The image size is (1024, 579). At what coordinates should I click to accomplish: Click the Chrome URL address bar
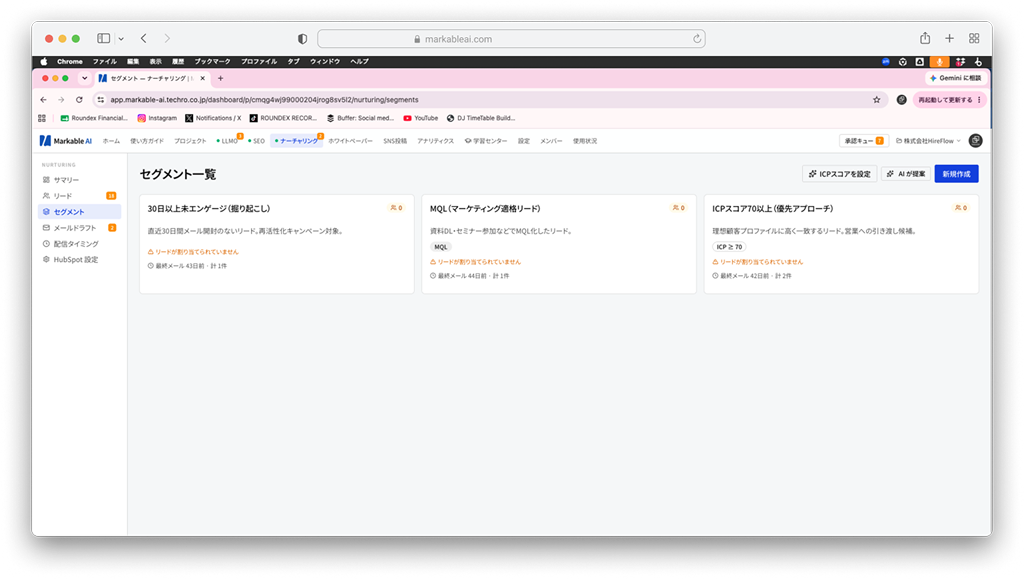click(x=490, y=100)
